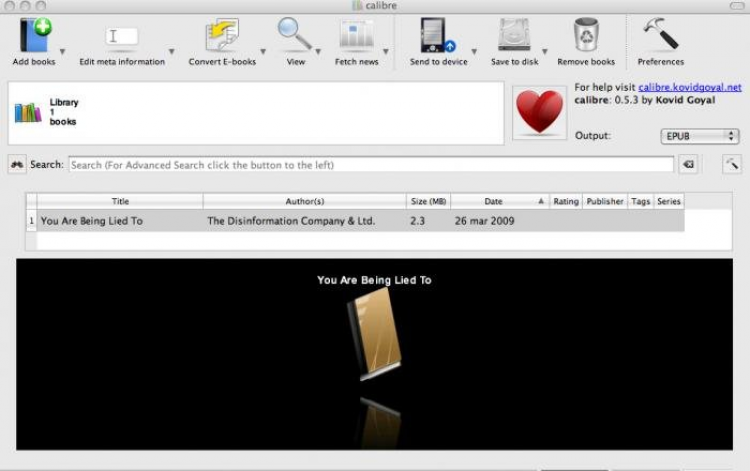Open the Add books dropdown arrow
750x471 pixels.
pos(62,51)
